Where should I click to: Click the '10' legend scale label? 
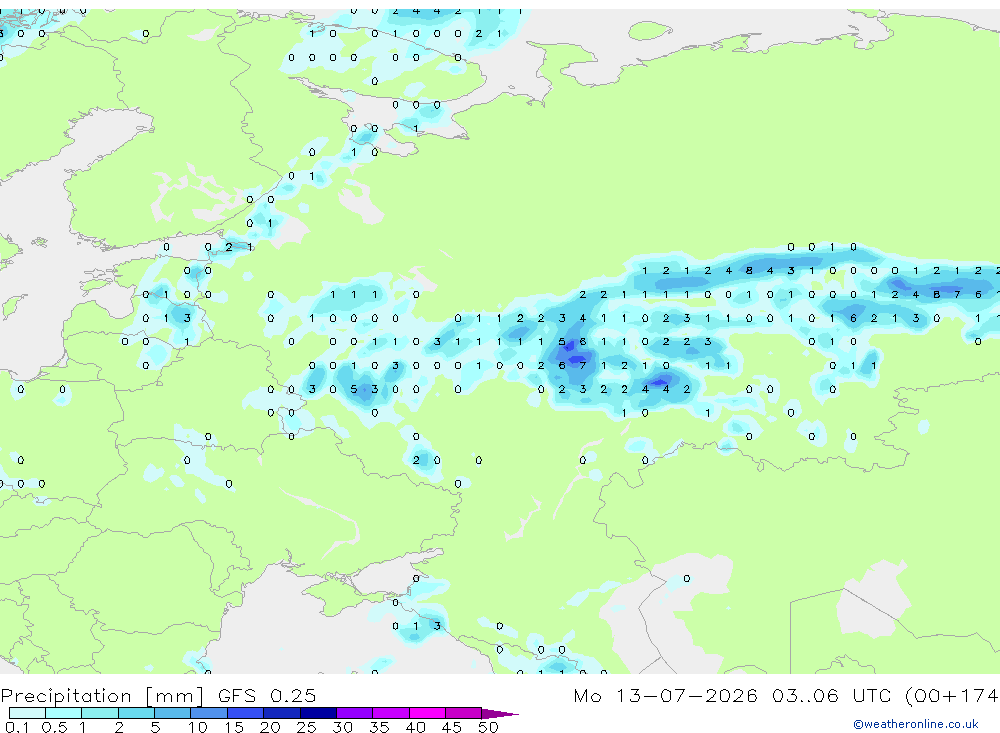click(x=198, y=727)
